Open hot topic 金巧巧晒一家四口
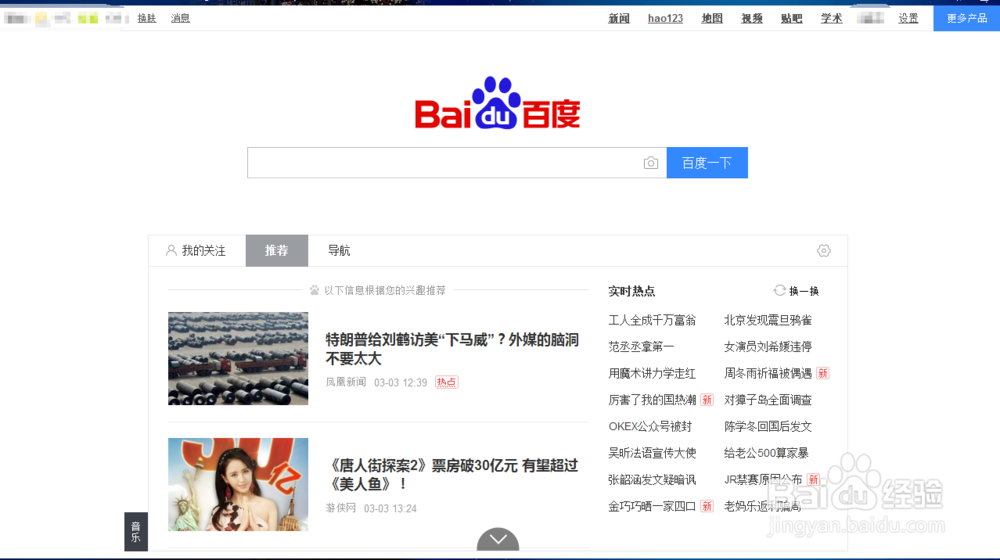The image size is (1000, 560). [652, 506]
